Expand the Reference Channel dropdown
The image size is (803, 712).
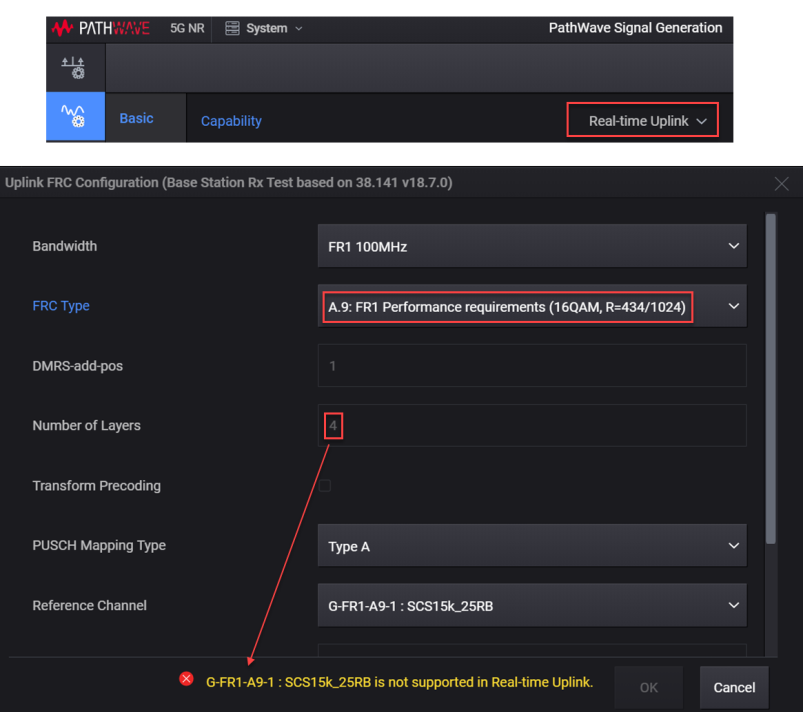(x=531, y=606)
